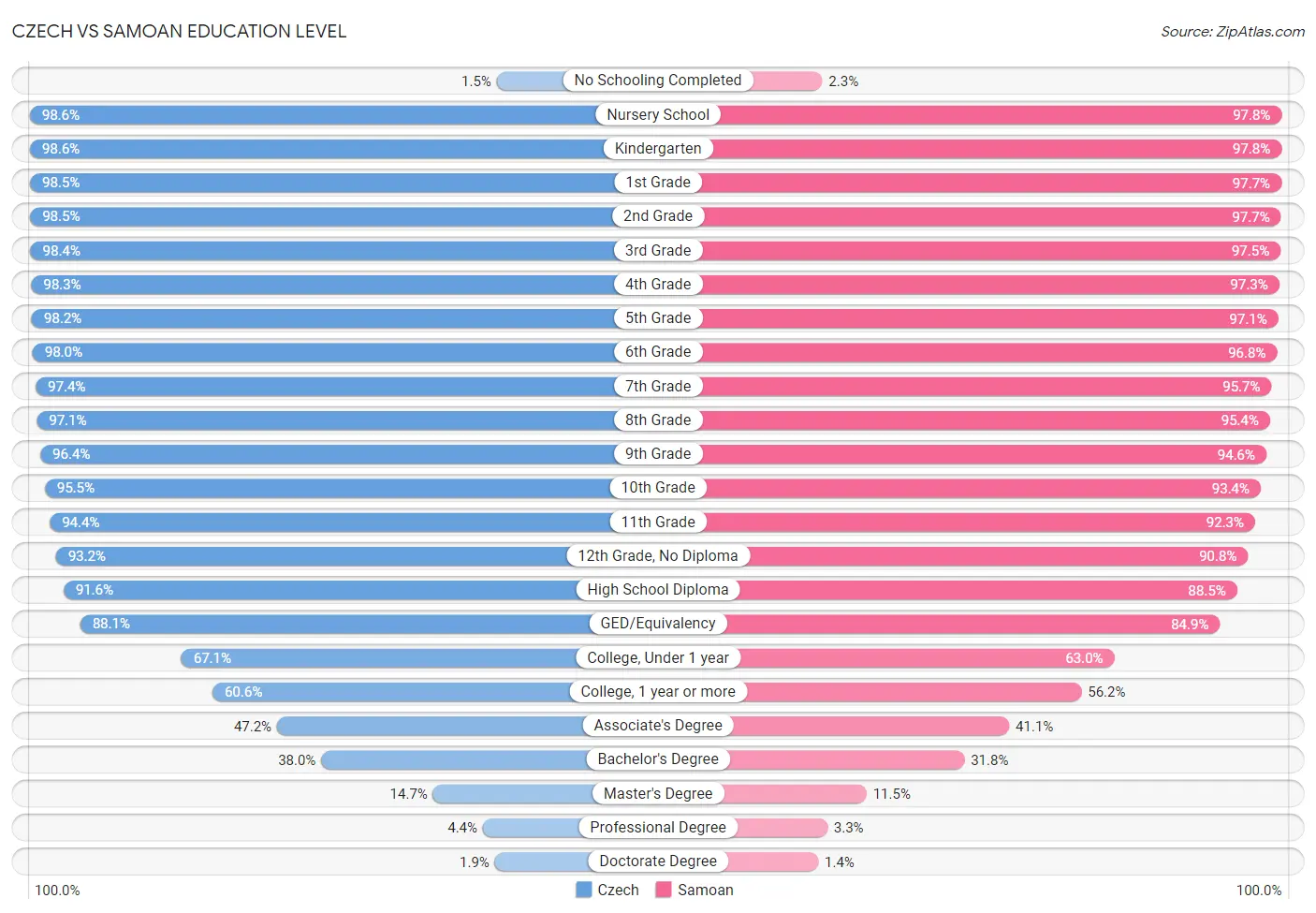Toggle the Czech series legend label
Screen dimensions: 1316x913
click(x=618, y=890)
